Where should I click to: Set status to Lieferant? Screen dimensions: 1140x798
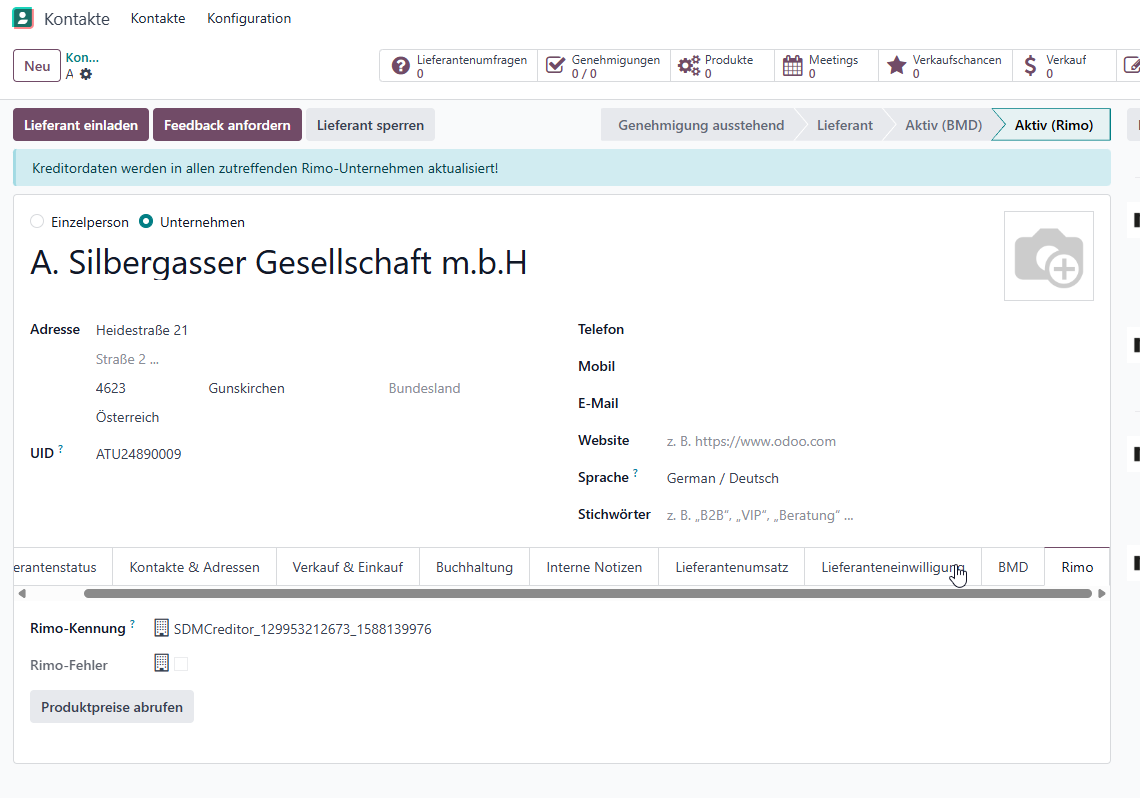point(844,125)
